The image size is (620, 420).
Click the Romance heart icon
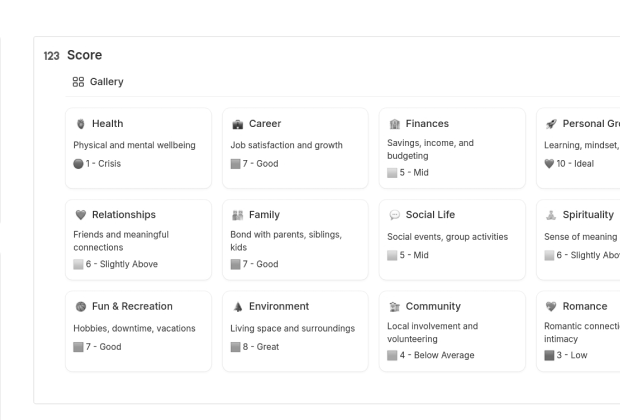point(551,306)
